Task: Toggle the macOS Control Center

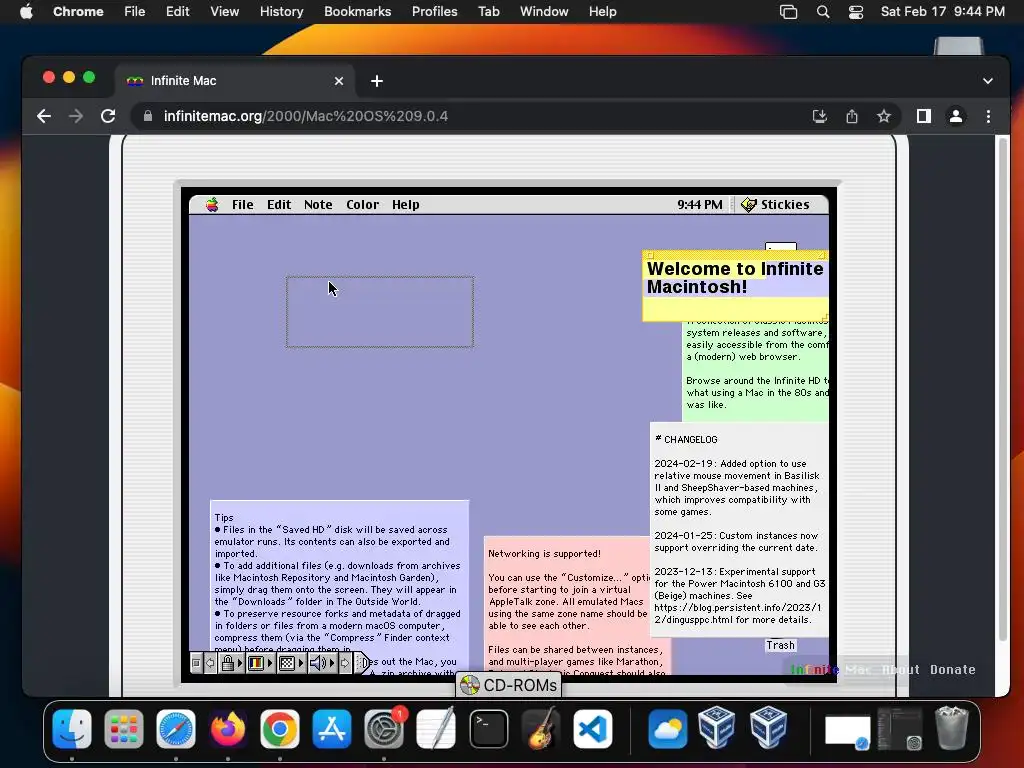Action: (x=856, y=12)
